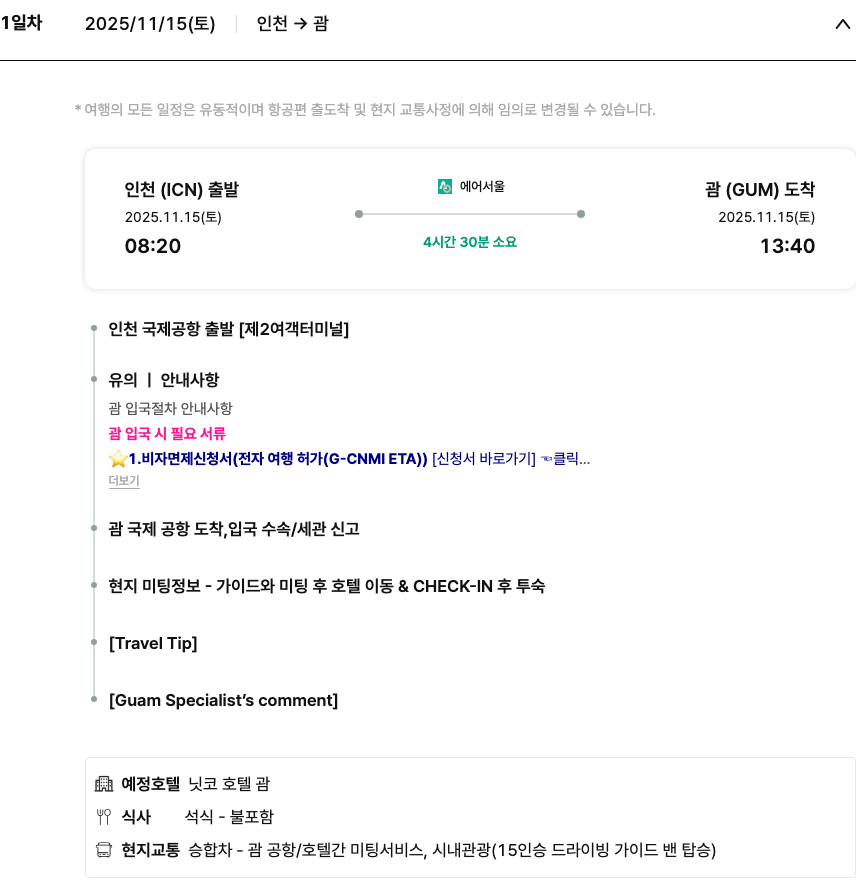
Task: Expand the [Travel Tip] section
Action: pos(153,643)
